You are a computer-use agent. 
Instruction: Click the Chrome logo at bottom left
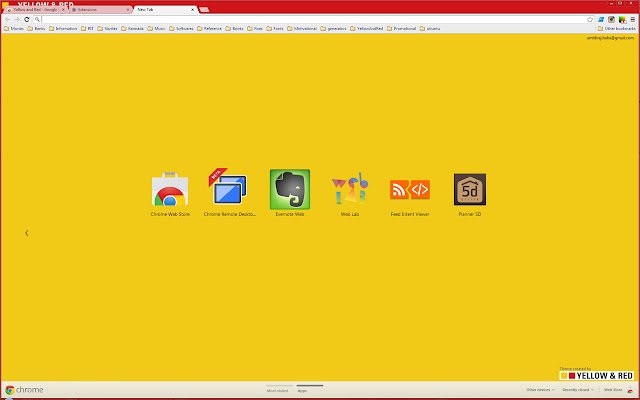[24, 390]
